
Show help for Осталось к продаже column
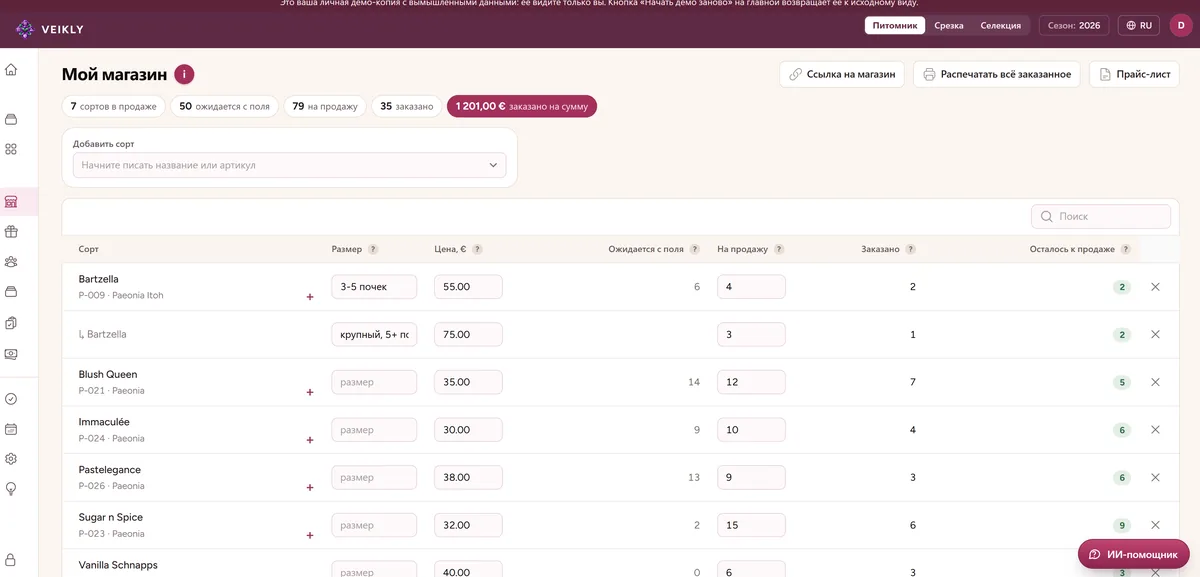point(1126,249)
